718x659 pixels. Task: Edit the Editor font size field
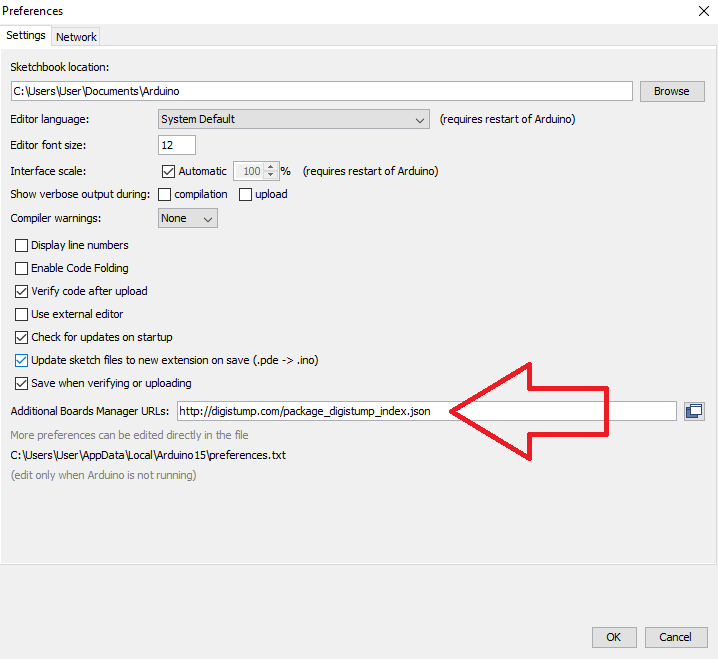pyautogui.click(x=177, y=145)
